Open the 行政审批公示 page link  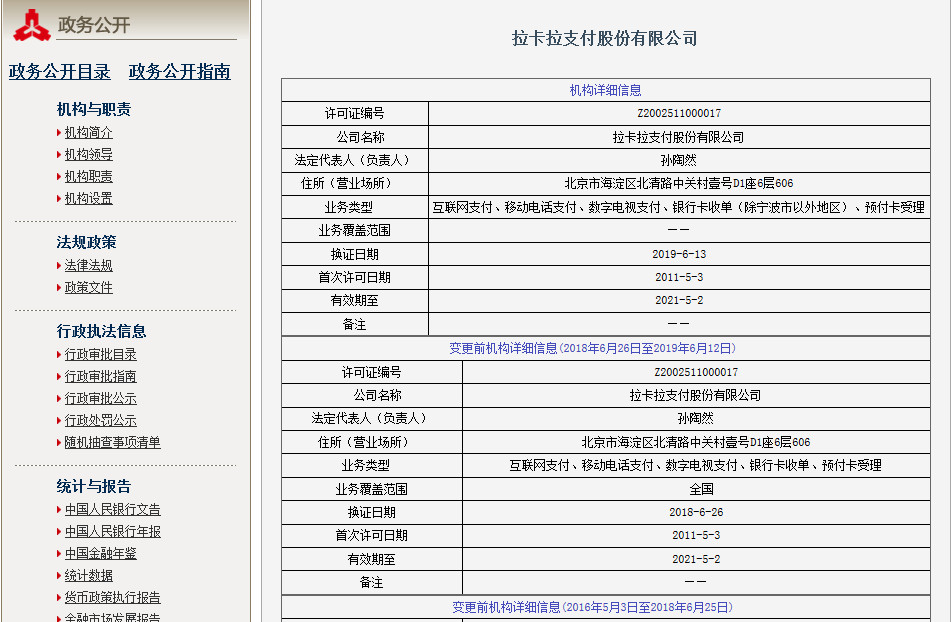pos(100,399)
